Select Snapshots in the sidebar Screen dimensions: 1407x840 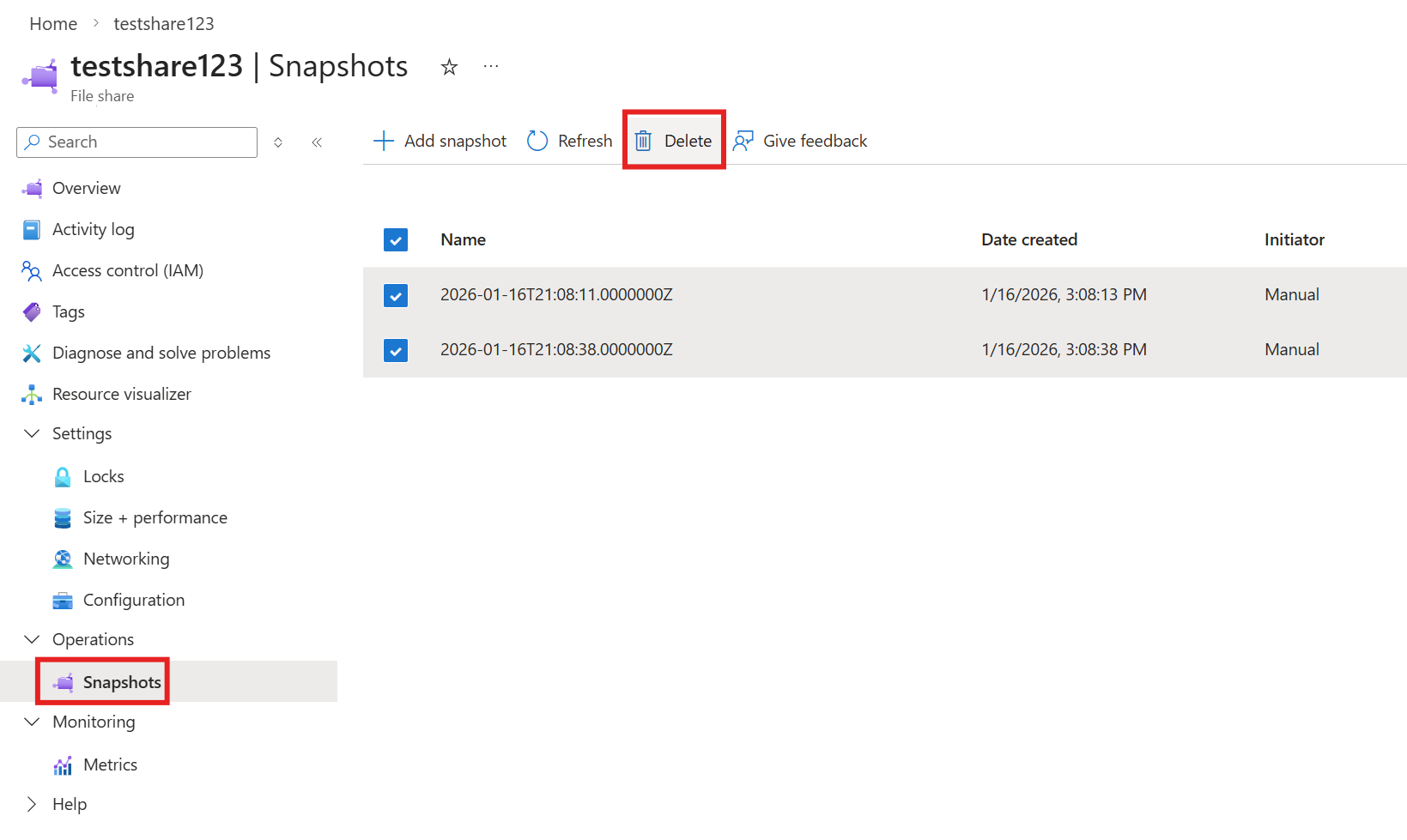[122, 681]
